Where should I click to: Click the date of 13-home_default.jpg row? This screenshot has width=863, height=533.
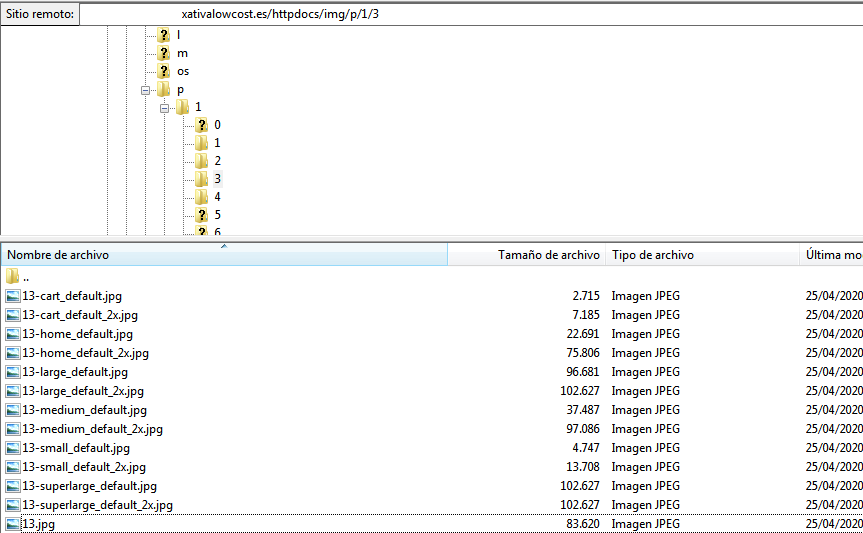coord(834,334)
